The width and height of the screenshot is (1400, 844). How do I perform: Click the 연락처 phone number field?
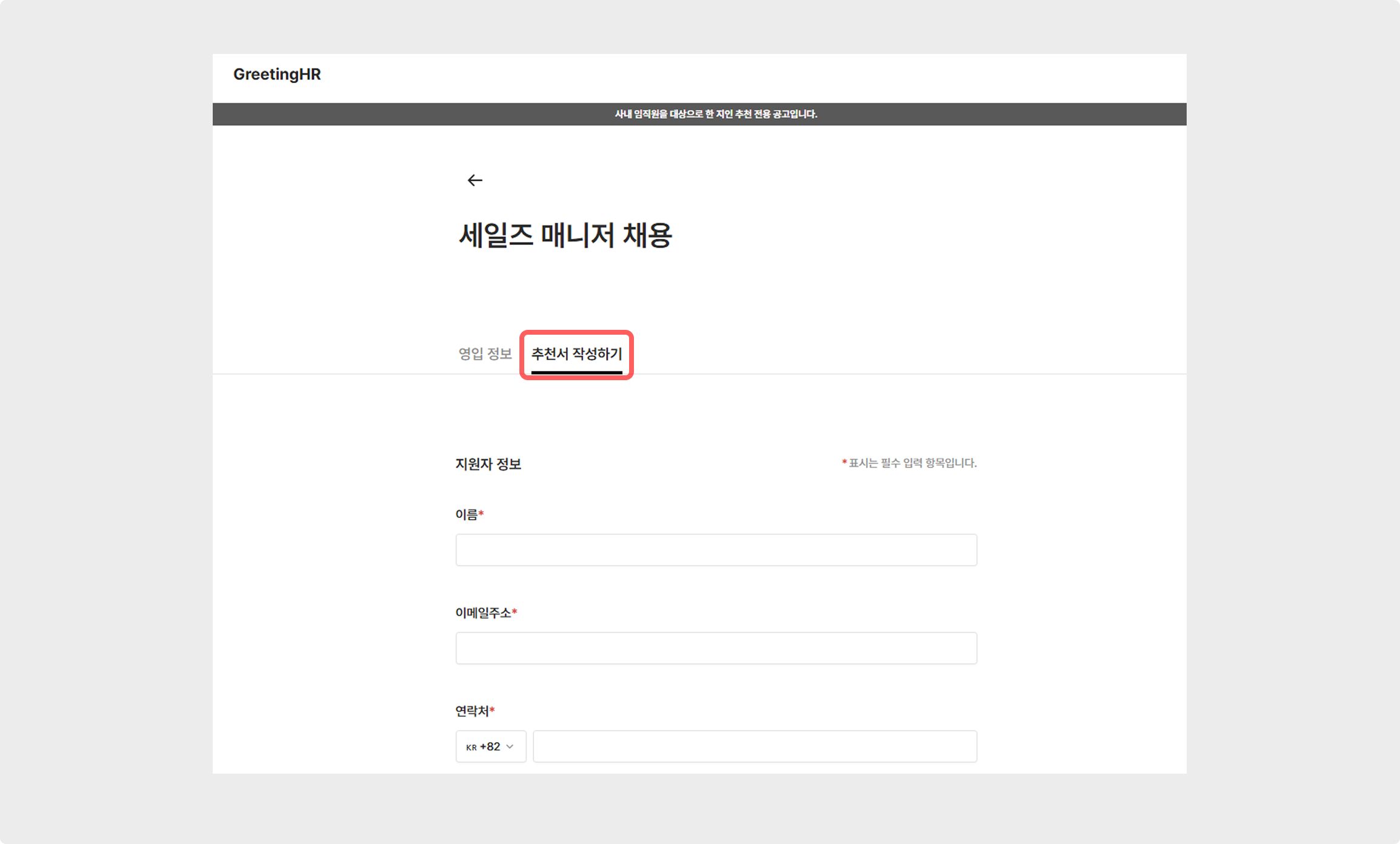755,746
